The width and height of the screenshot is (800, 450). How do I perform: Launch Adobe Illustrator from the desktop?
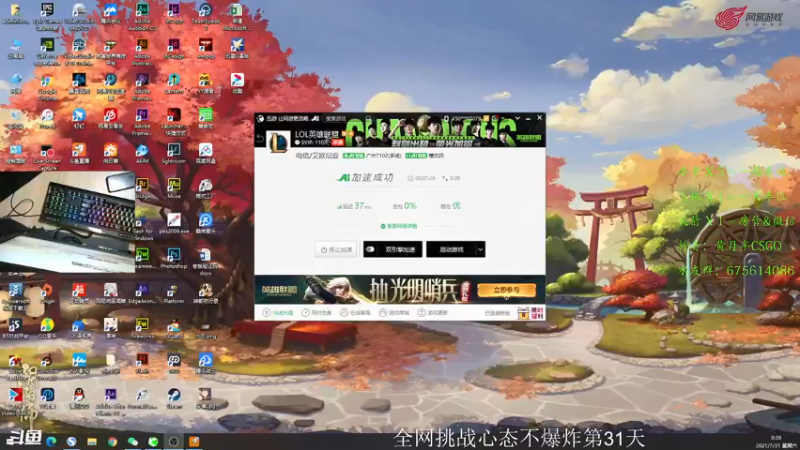142,52
